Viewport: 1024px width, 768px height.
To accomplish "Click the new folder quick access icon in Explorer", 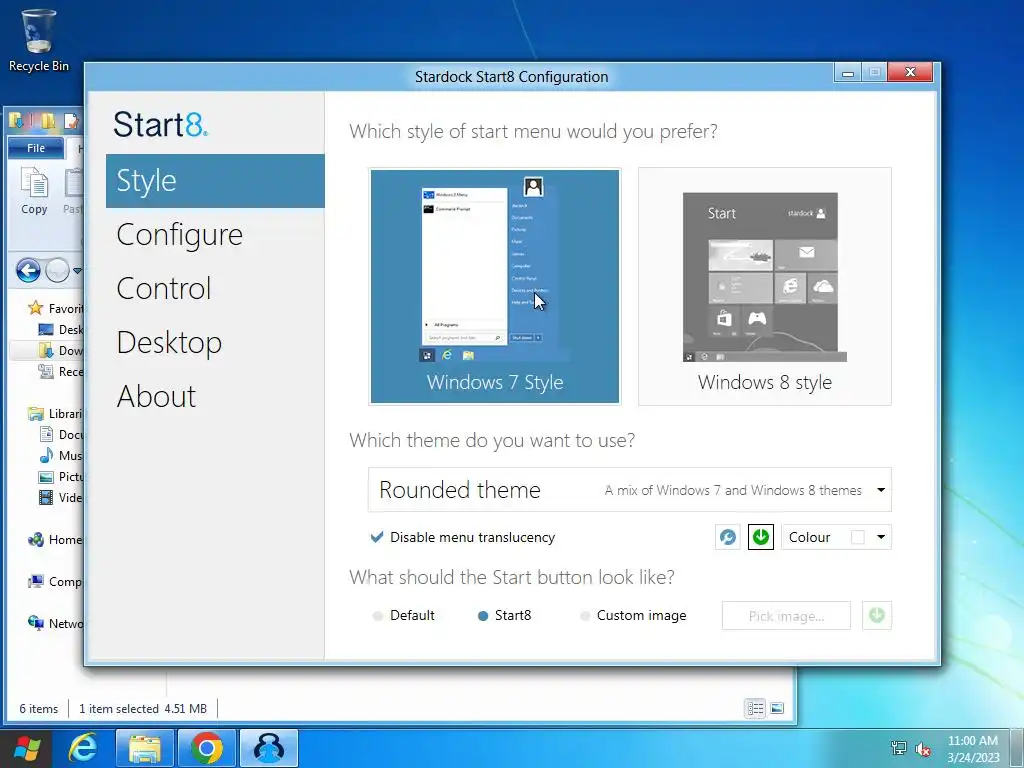I will (48, 120).
